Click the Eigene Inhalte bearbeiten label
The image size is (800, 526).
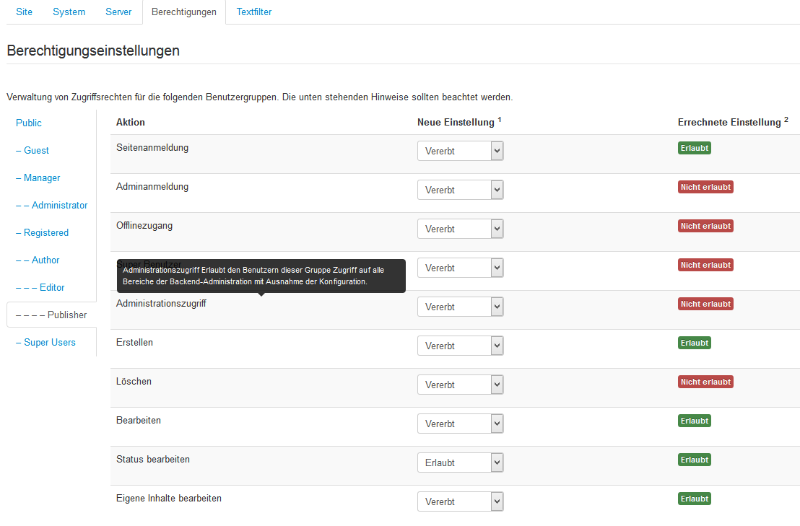click(169, 498)
